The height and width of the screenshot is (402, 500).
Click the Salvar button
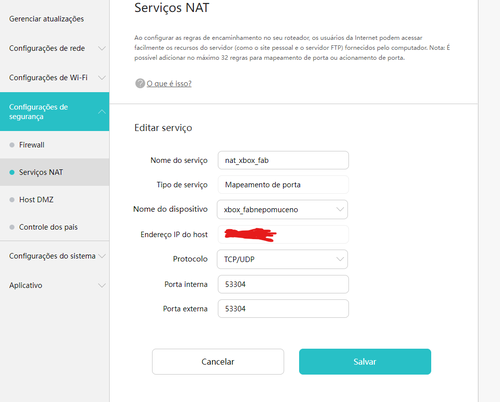(x=365, y=362)
